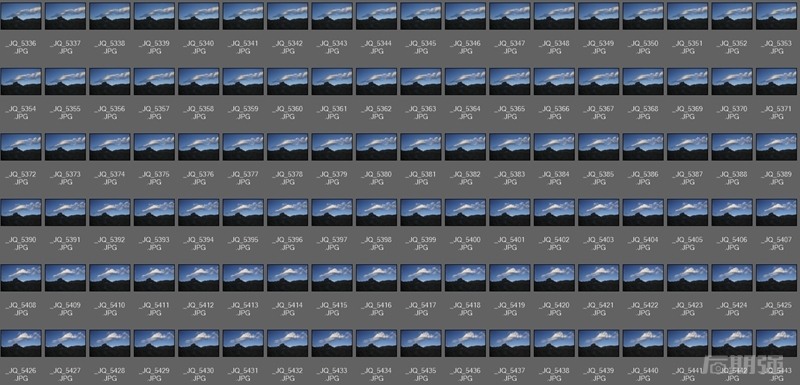Click the _JQ_5403.JPG filename label
This screenshot has width=800, height=385.
[x=599, y=243]
